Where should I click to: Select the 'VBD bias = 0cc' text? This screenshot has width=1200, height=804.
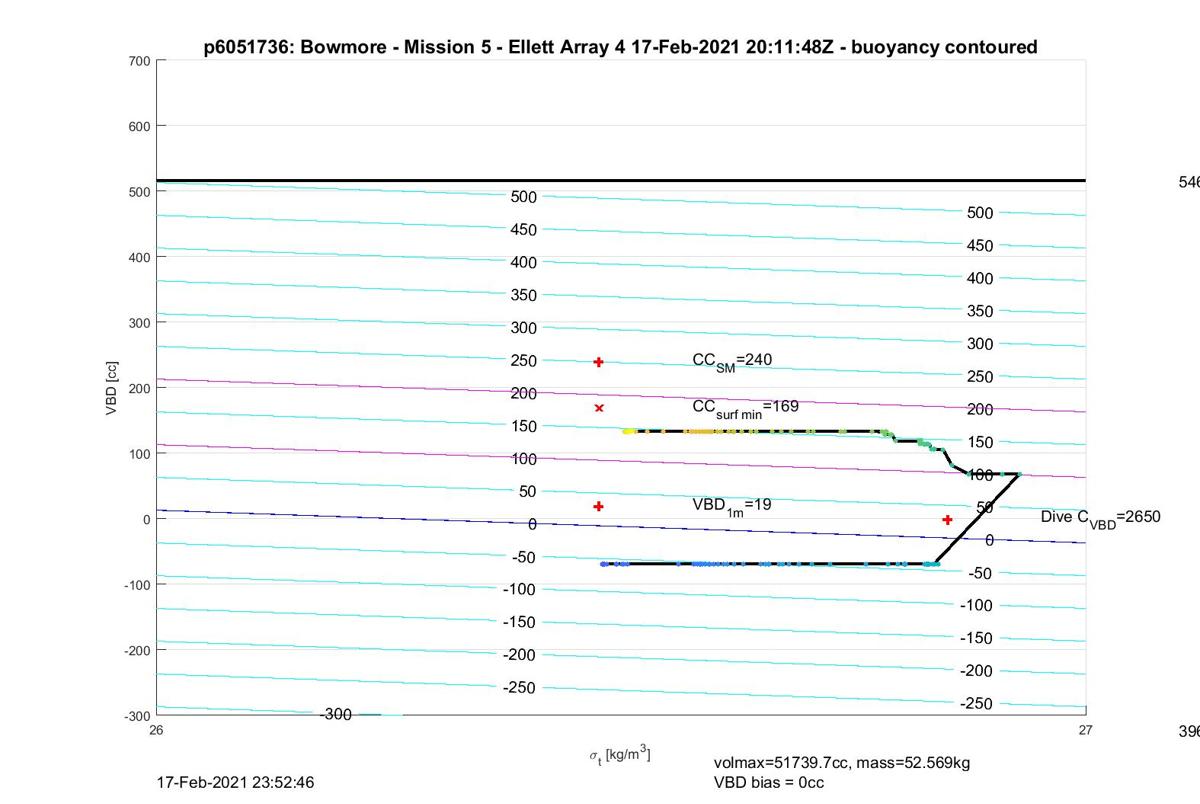pos(769,783)
